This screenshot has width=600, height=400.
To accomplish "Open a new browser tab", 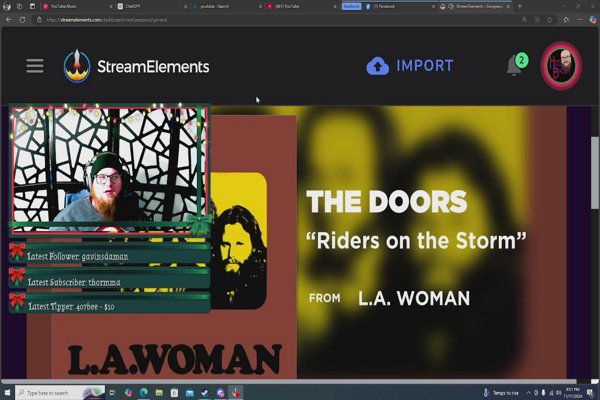I will pyautogui.click(x=520, y=6).
